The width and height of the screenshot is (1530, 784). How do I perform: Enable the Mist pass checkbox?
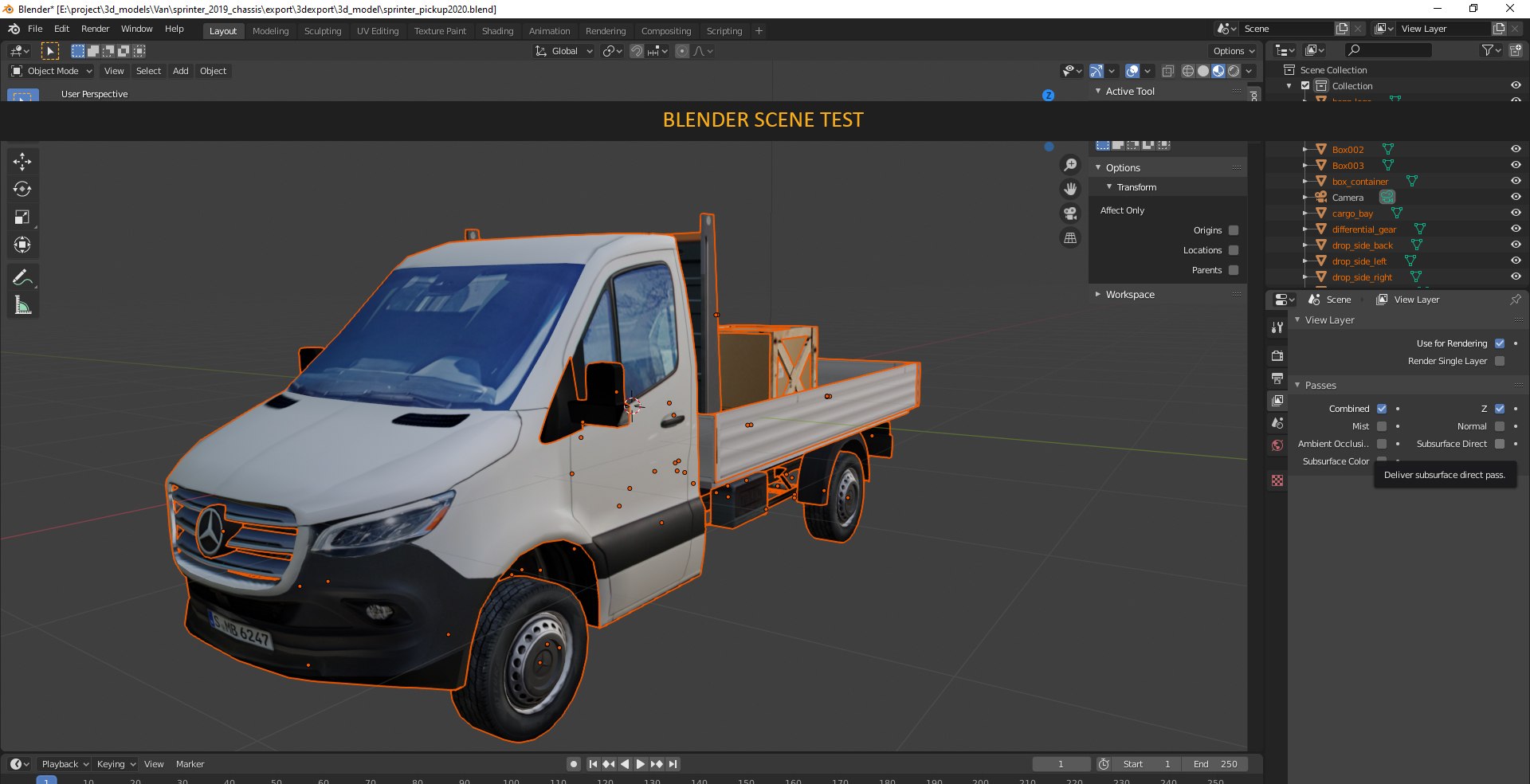pyautogui.click(x=1382, y=426)
